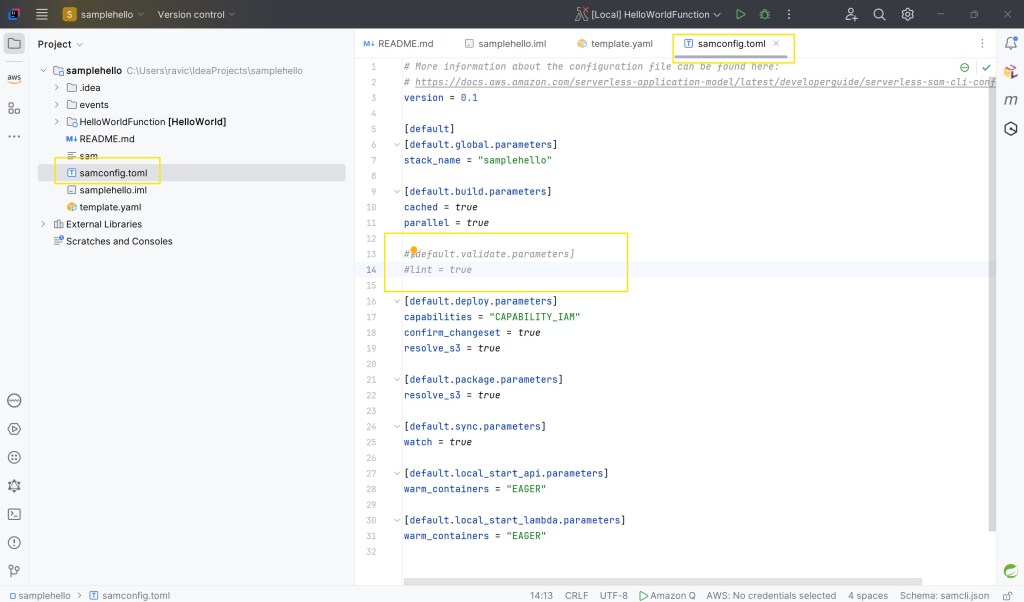Switch to the template.yaml tab

614,44
